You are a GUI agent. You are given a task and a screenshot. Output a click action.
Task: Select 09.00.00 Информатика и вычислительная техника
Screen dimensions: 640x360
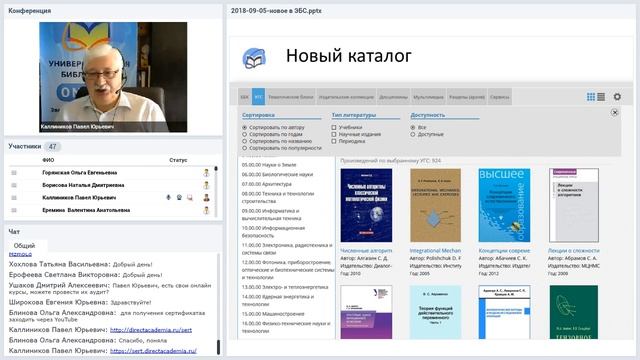click(x=271, y=215)
